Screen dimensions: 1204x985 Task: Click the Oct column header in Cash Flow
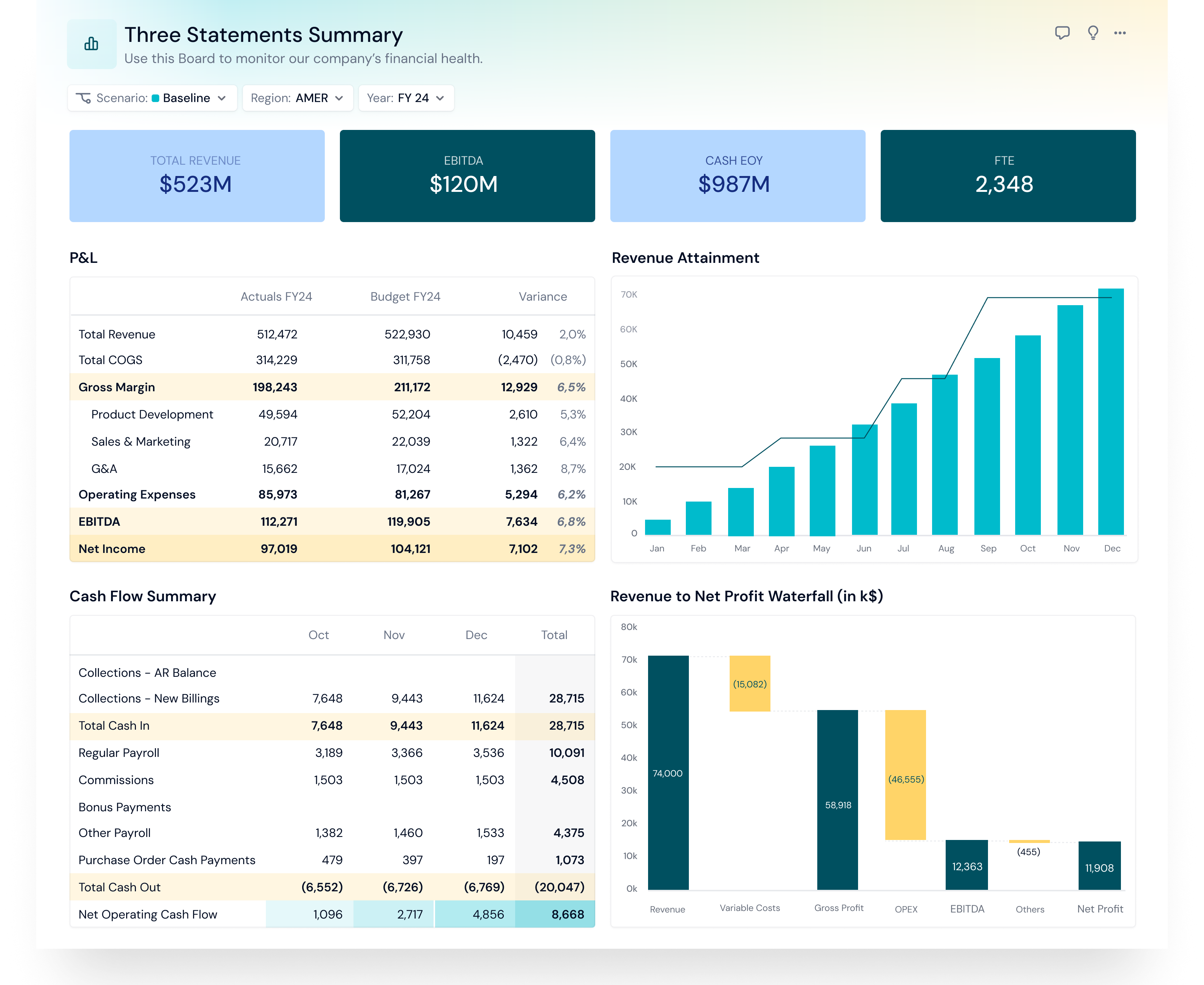(x=318, y=636)
